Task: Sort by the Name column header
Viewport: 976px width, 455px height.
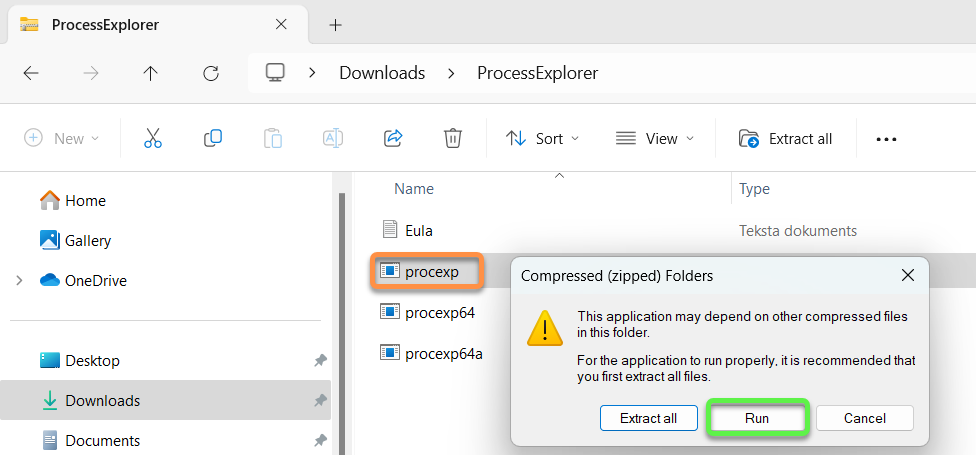Action: [x=414, y=189]
